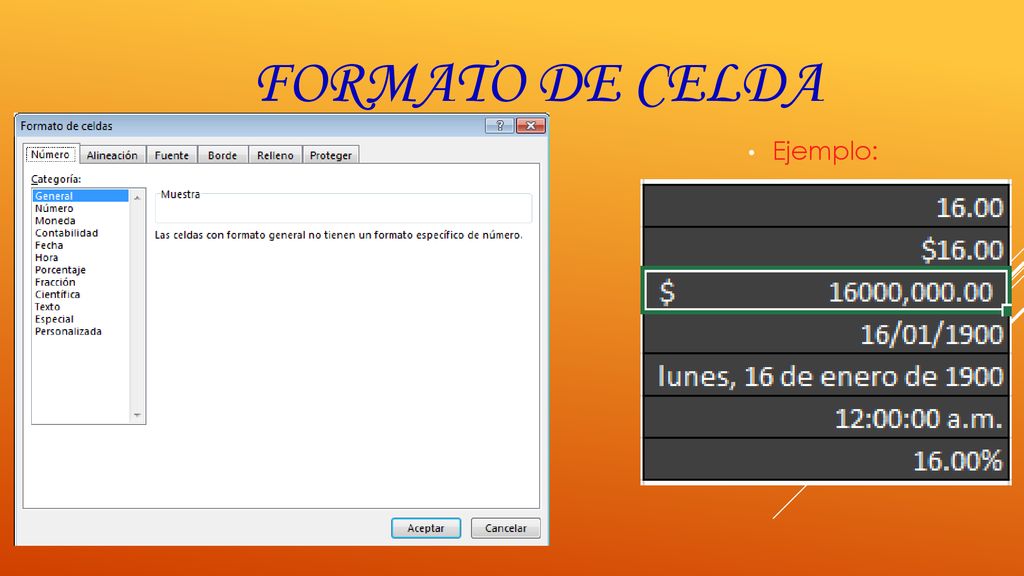
Task: Click the Aceptar button
Action: [426, 528]
